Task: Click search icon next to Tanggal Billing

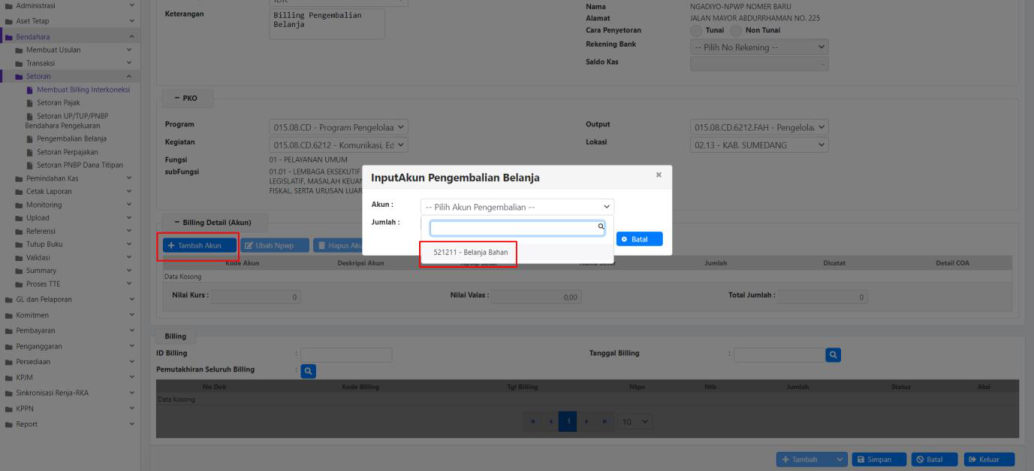Action: (832, 354)
